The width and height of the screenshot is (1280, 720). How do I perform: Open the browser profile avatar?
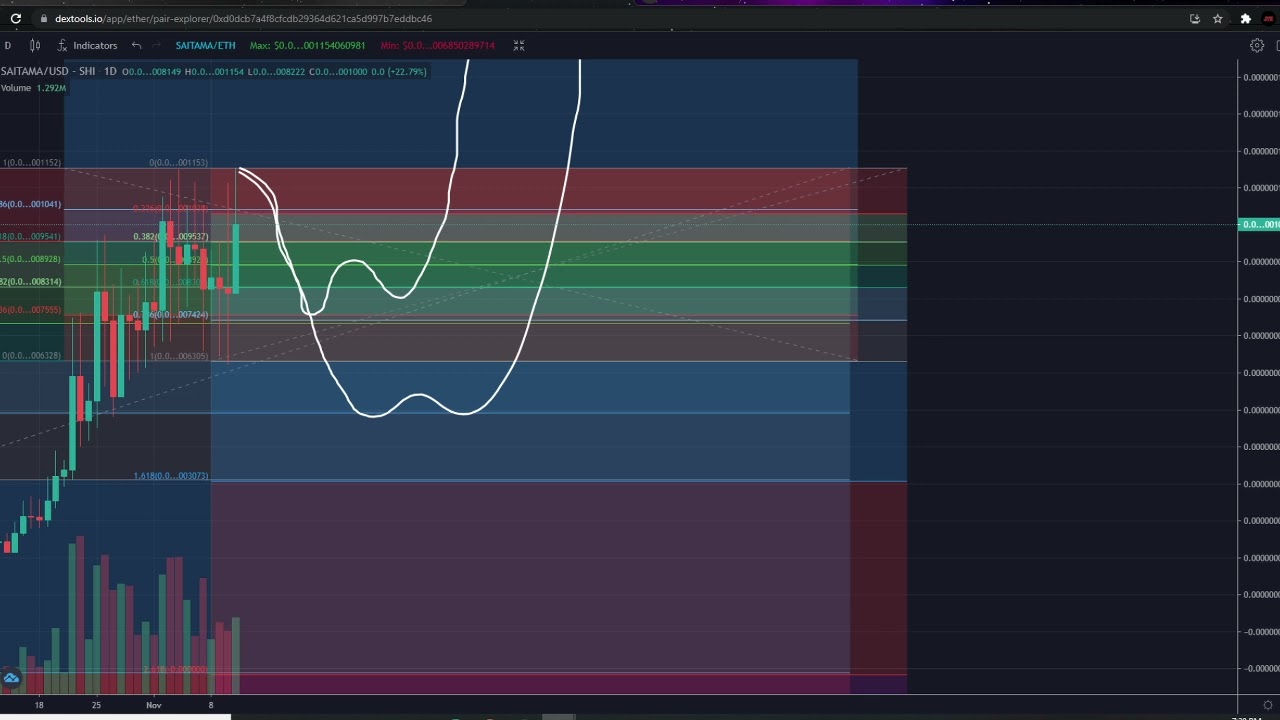click(1268, 18)
